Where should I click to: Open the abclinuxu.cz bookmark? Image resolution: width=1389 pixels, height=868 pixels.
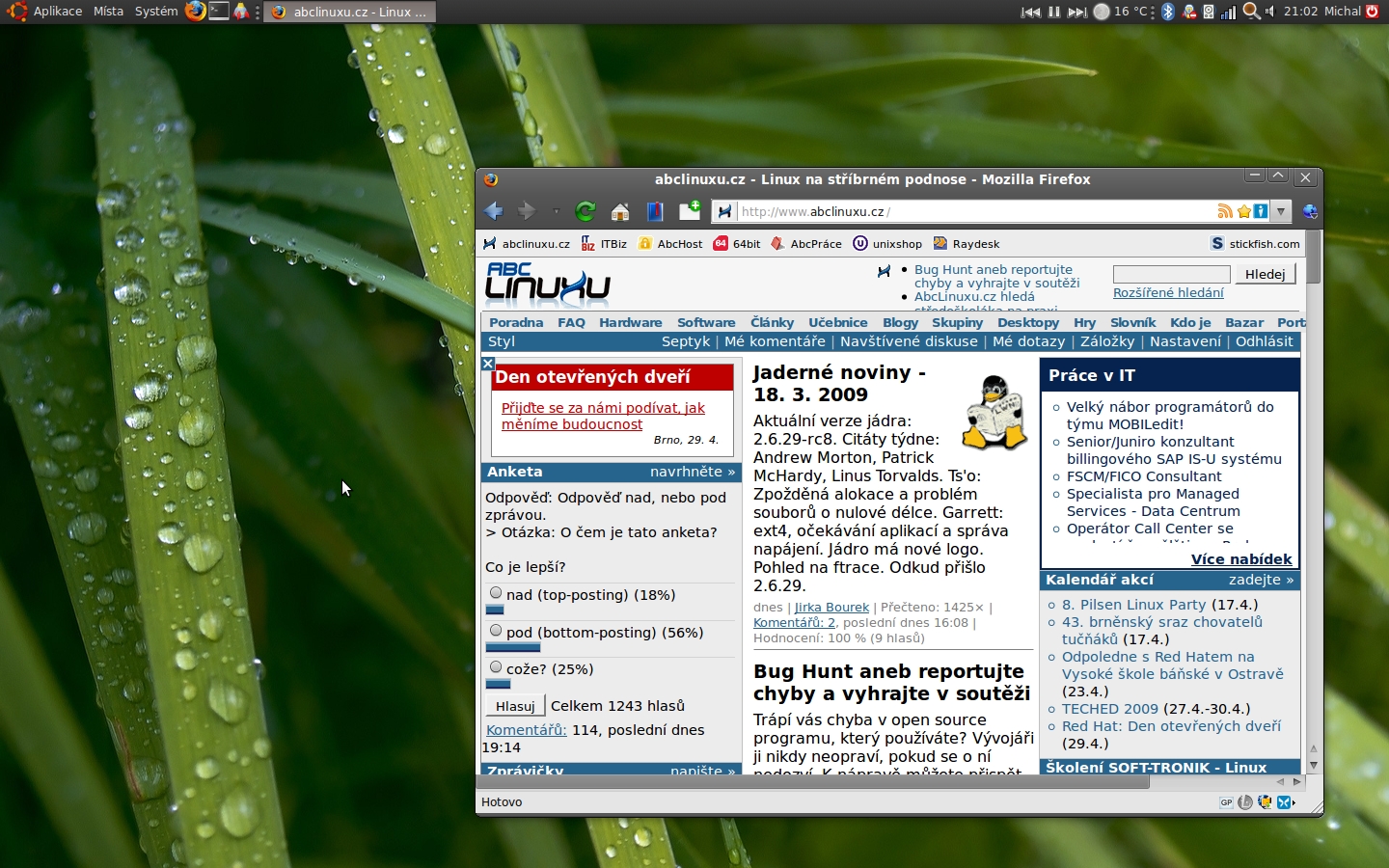tap(527, 244)
